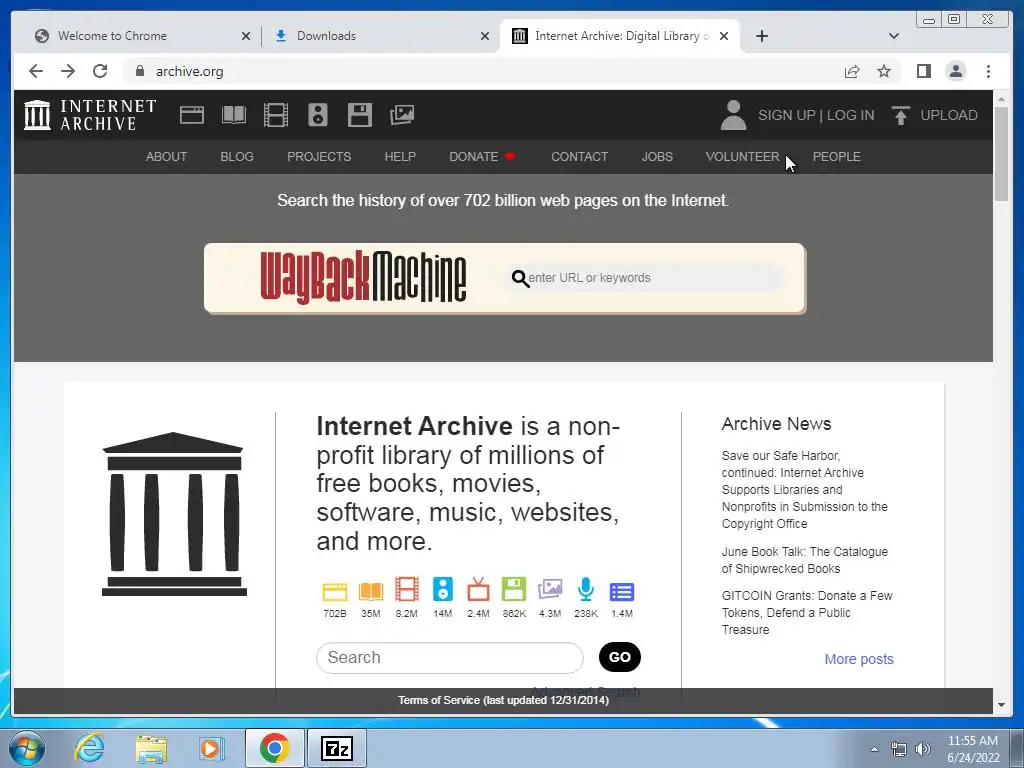Click the share page icon in address bar

click(x=852, y=71)
